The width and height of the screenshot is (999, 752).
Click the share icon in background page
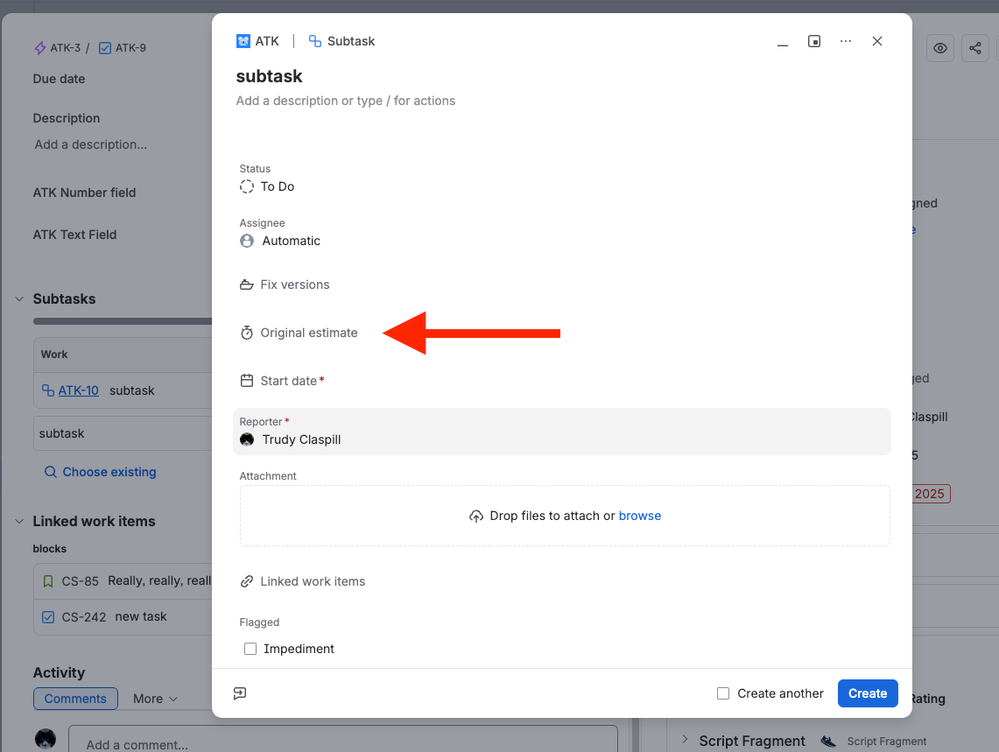coord(975,48)
